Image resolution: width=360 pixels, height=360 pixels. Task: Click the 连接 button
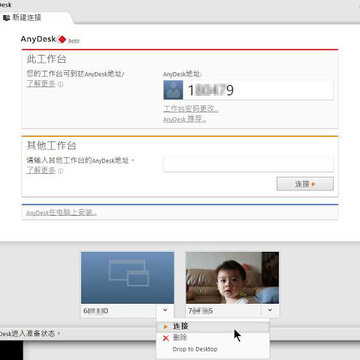point(305,184)
